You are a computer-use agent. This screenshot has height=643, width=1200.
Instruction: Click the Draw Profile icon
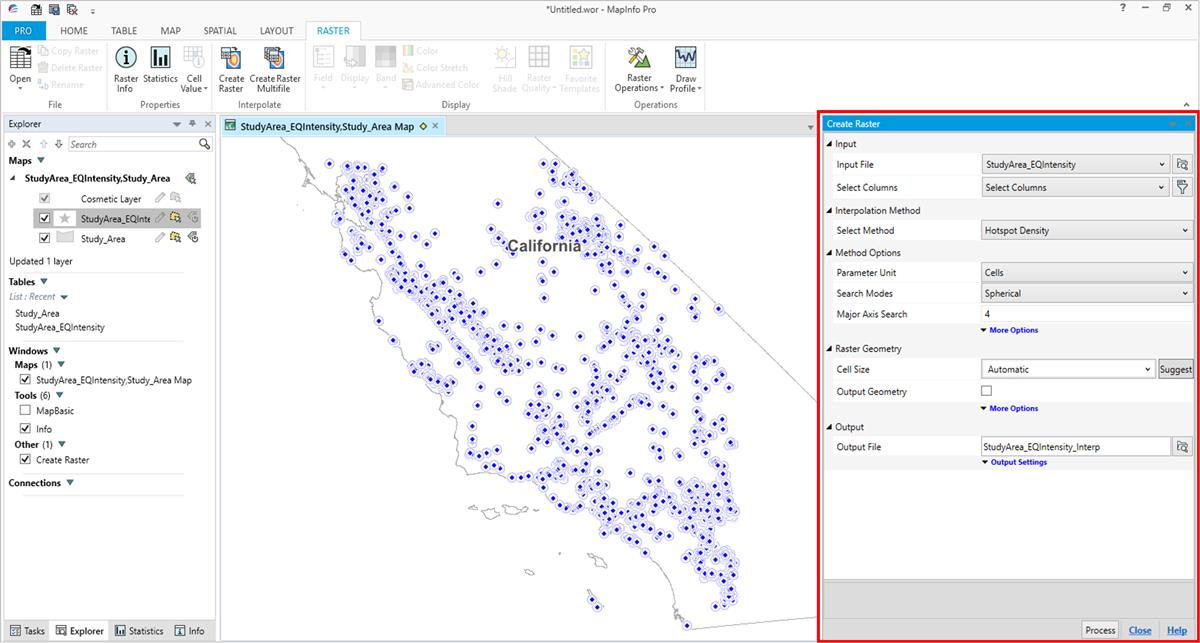[x=685, y=60]
